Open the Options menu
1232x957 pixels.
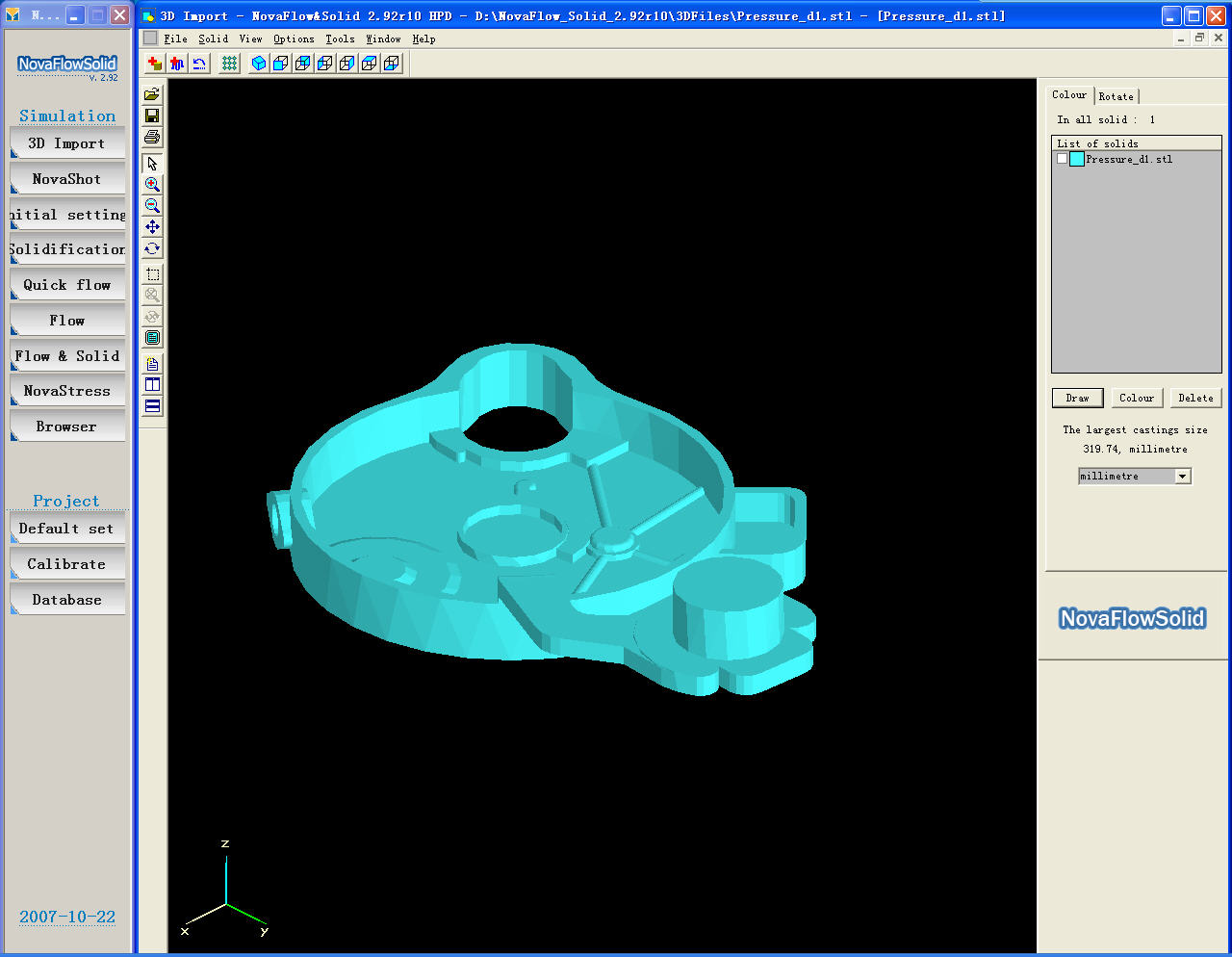pyautogui.click(x=294, y=39)
